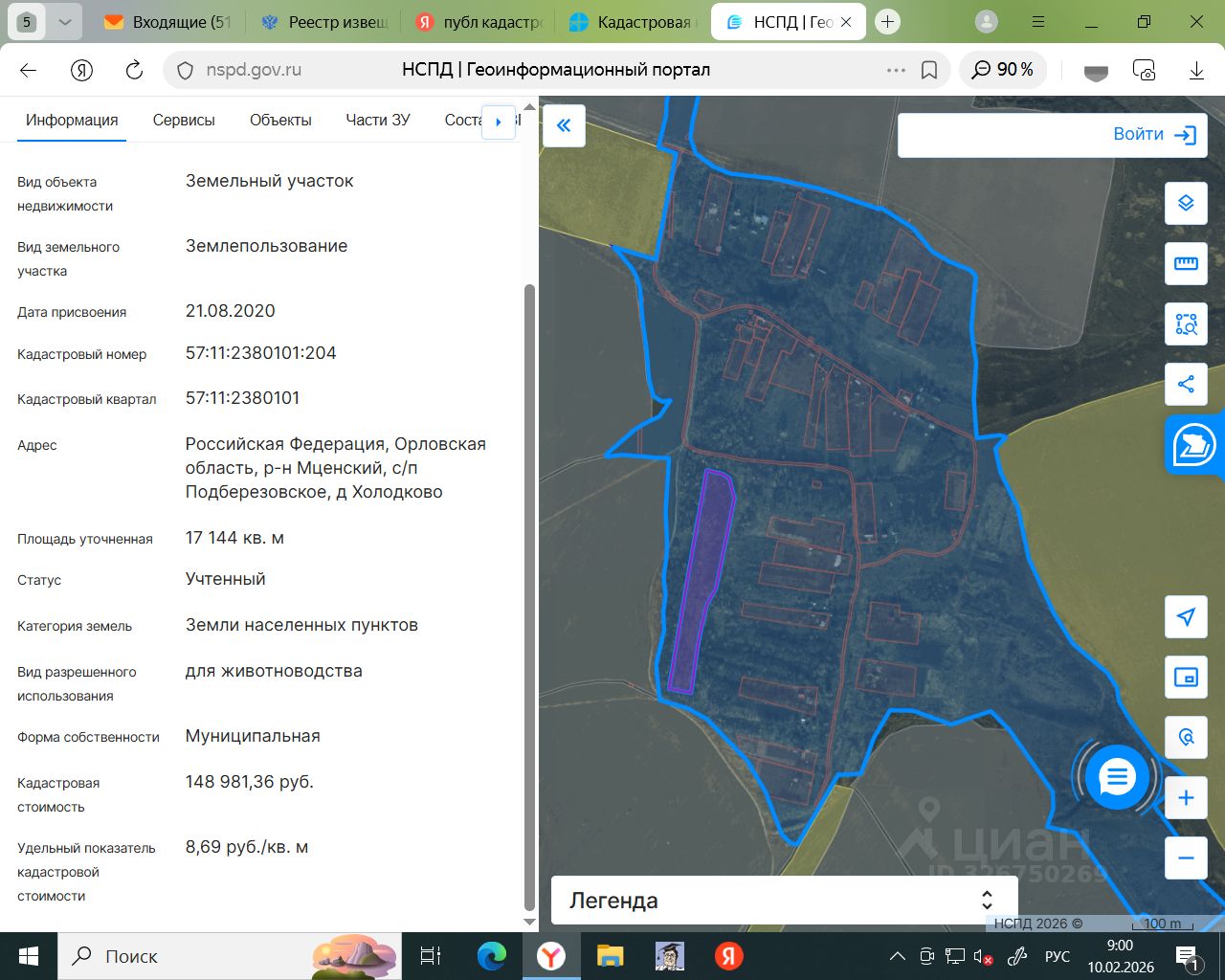Log in with the Войти button
1225x980 pixels.
(1154, 135)
